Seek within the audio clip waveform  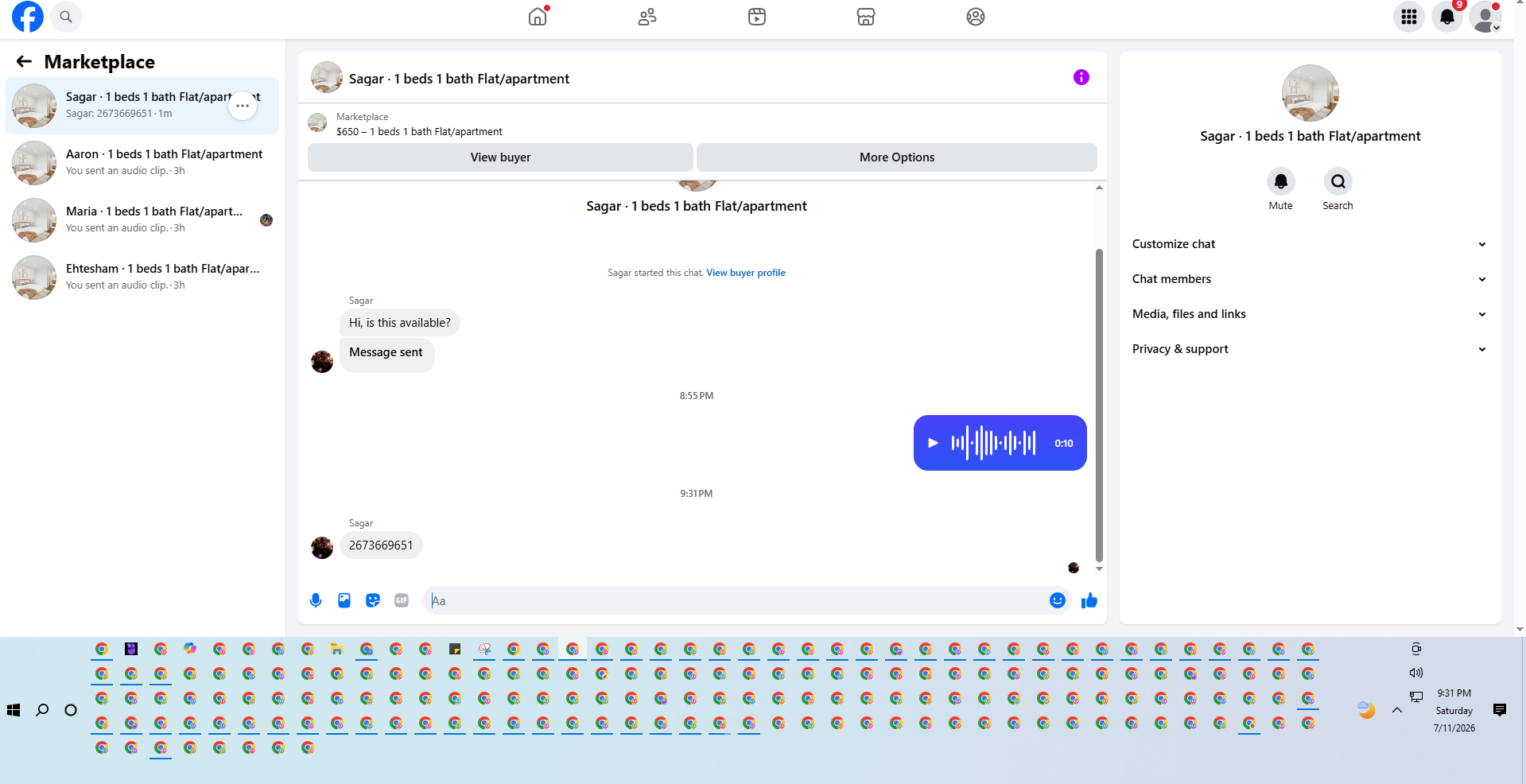click(x=994, y=443)
